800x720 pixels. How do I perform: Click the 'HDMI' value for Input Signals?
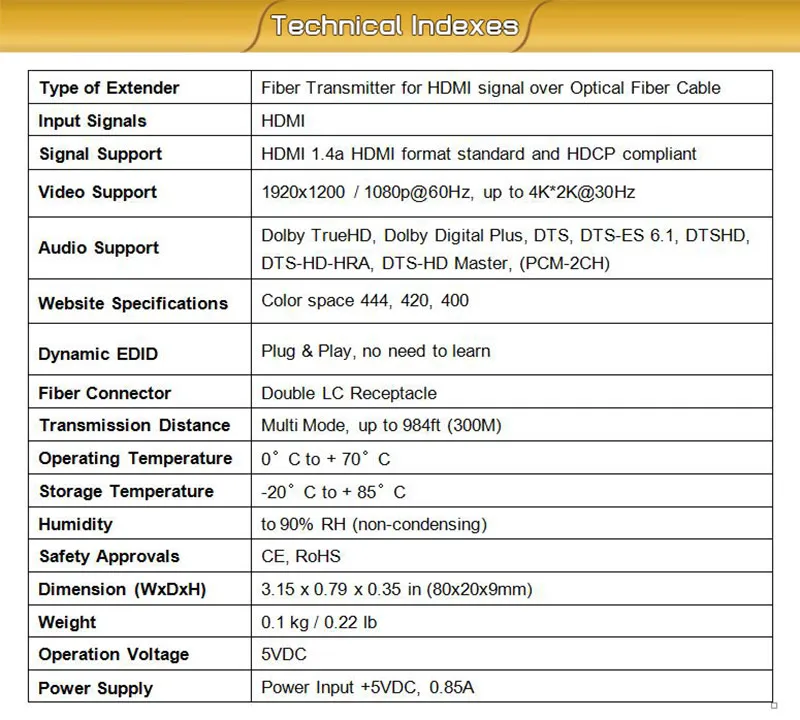click(283, 121)
